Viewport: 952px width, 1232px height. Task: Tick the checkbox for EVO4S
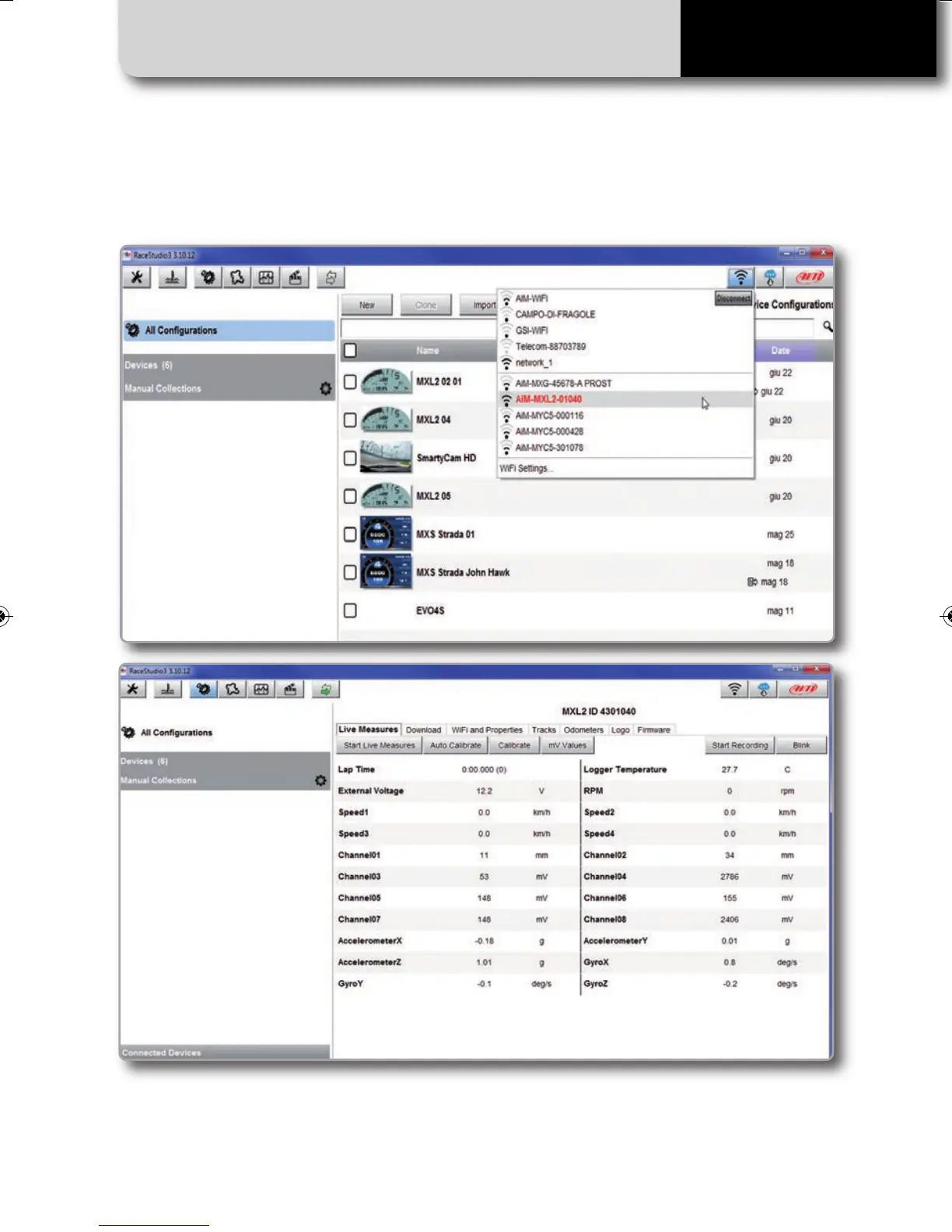click(350, 611)
